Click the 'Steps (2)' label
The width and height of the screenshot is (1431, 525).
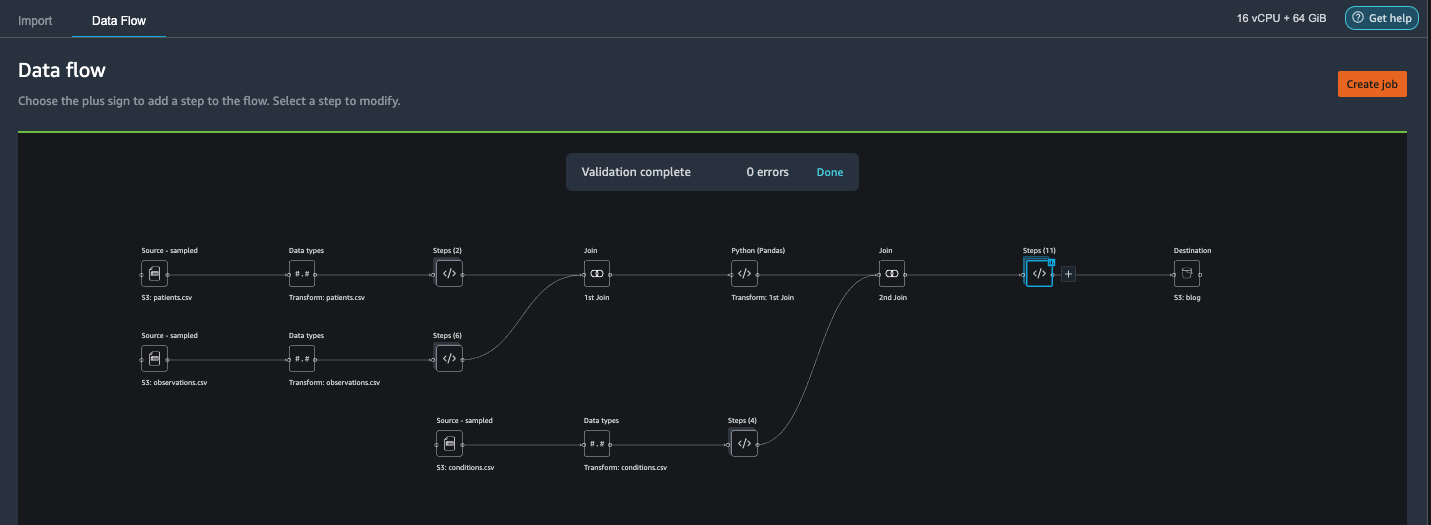(x=447, y=250)
